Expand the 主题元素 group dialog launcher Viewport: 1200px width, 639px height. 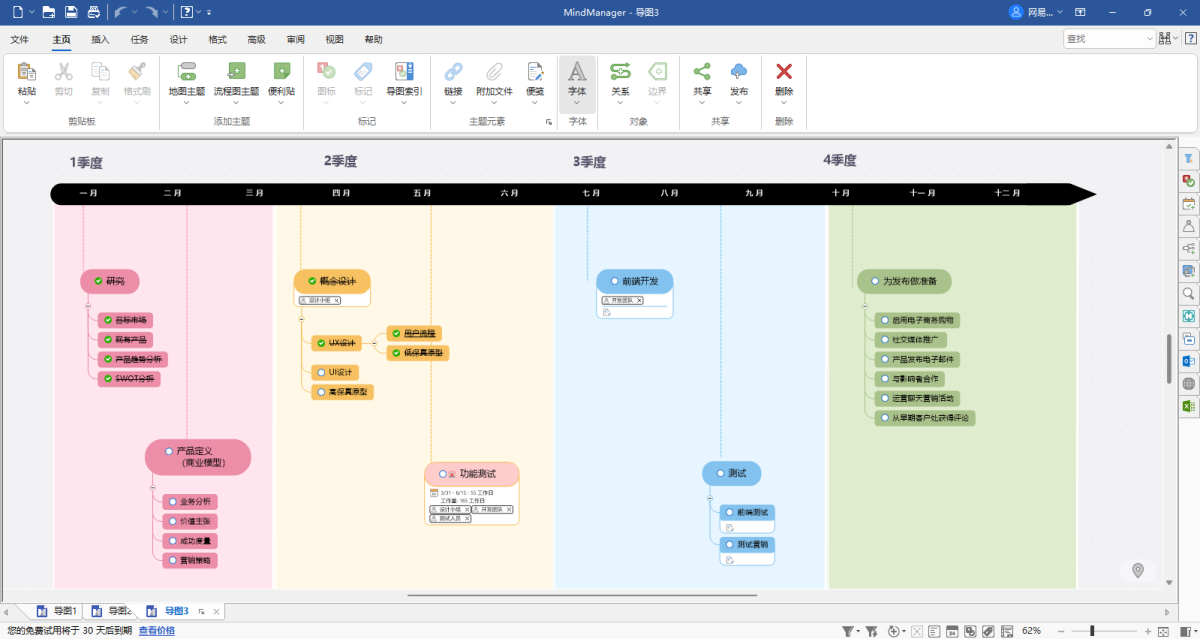click(x=548, y=122)
